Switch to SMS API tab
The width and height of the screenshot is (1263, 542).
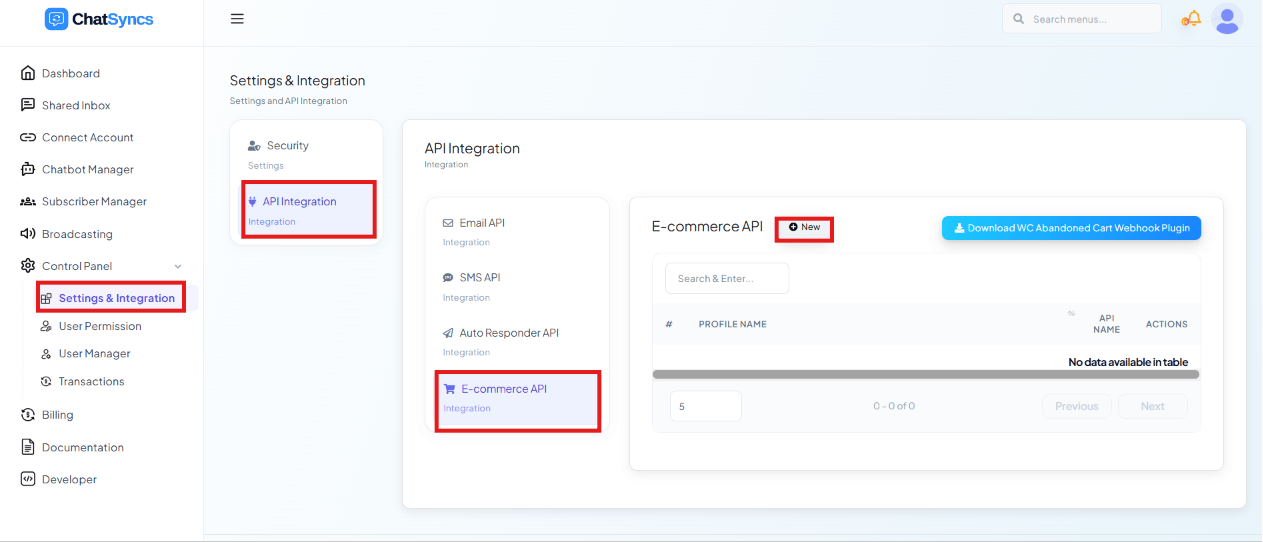click(517, 287)
